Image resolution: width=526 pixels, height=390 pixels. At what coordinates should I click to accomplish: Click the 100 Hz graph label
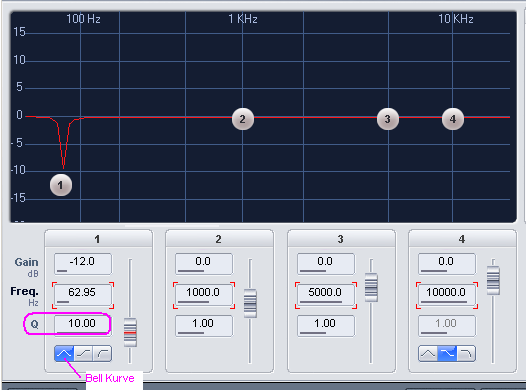83,19
